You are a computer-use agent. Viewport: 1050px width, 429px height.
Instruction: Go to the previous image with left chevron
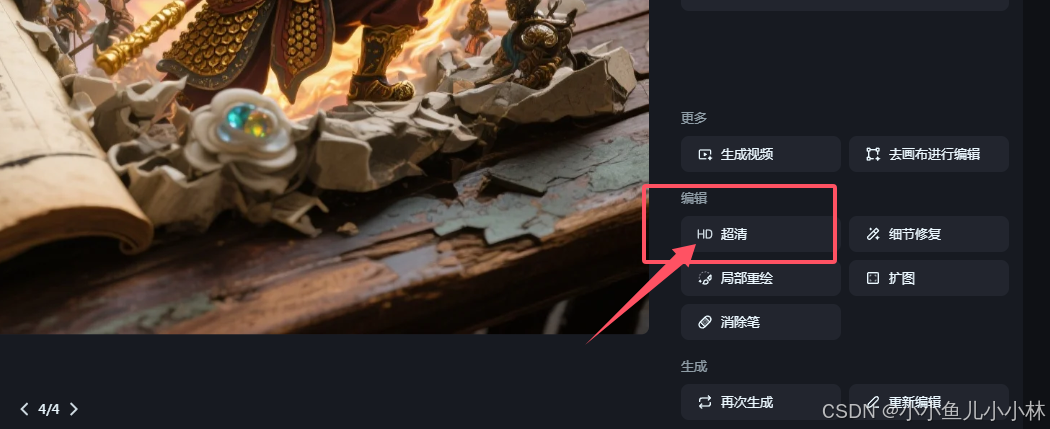pyautogui.click(x=25, y=409)
